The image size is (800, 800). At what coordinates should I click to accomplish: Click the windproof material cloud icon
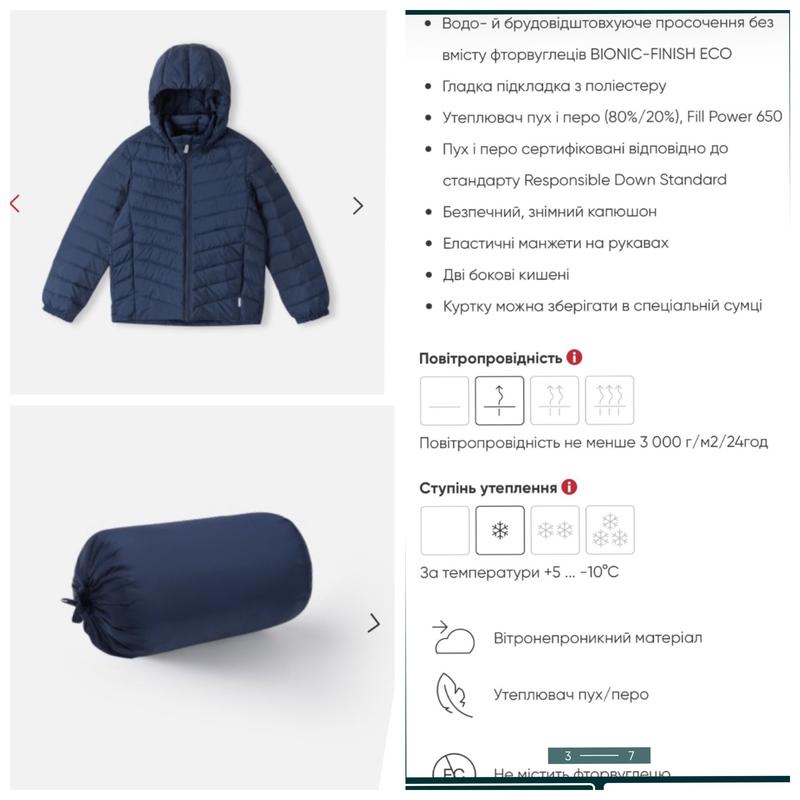point(454,638)
